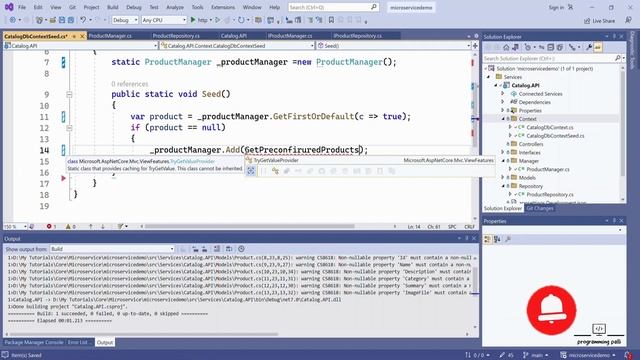The width and height of the screenshot is (640, 360).
Task: Switch to the IProductManager.cs tab
Action: 290,36
